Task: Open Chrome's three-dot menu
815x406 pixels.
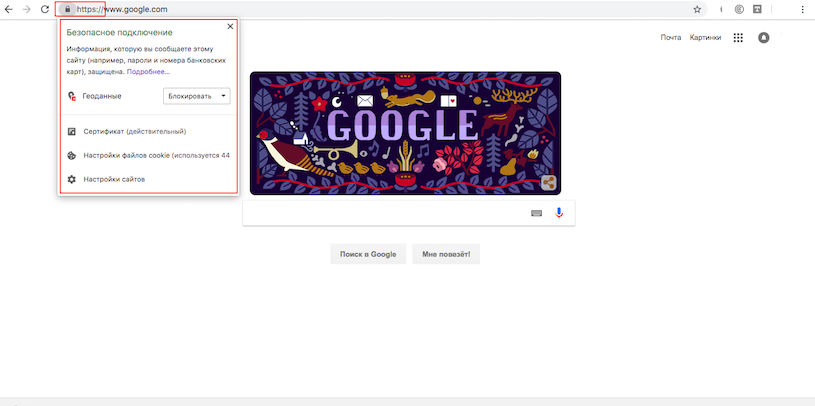Action: click(x=803, y=9)
